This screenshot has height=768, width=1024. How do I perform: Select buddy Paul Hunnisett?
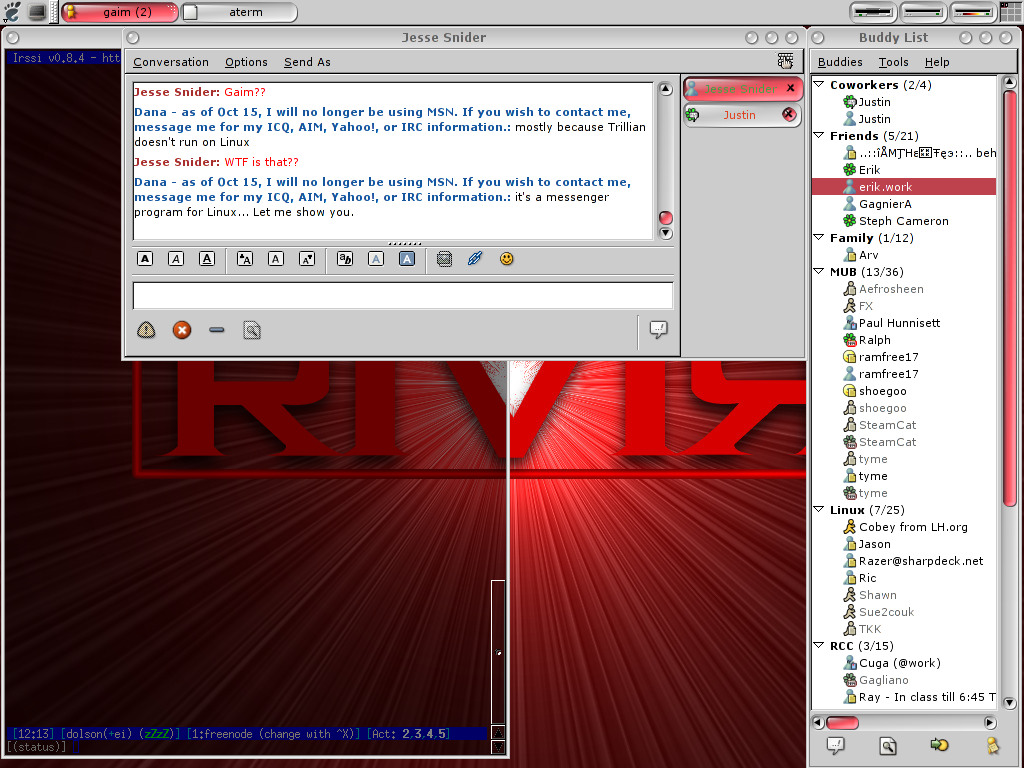pyautogui.click(x=904, y=323)
